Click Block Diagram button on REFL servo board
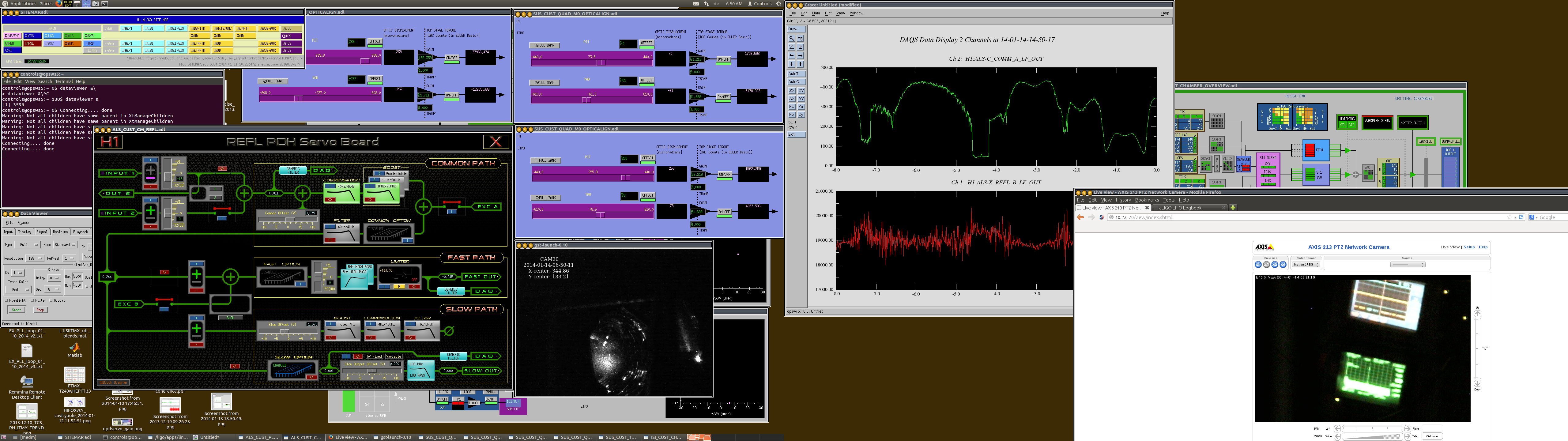This screenshot has width=1568, height=441. 113,383
